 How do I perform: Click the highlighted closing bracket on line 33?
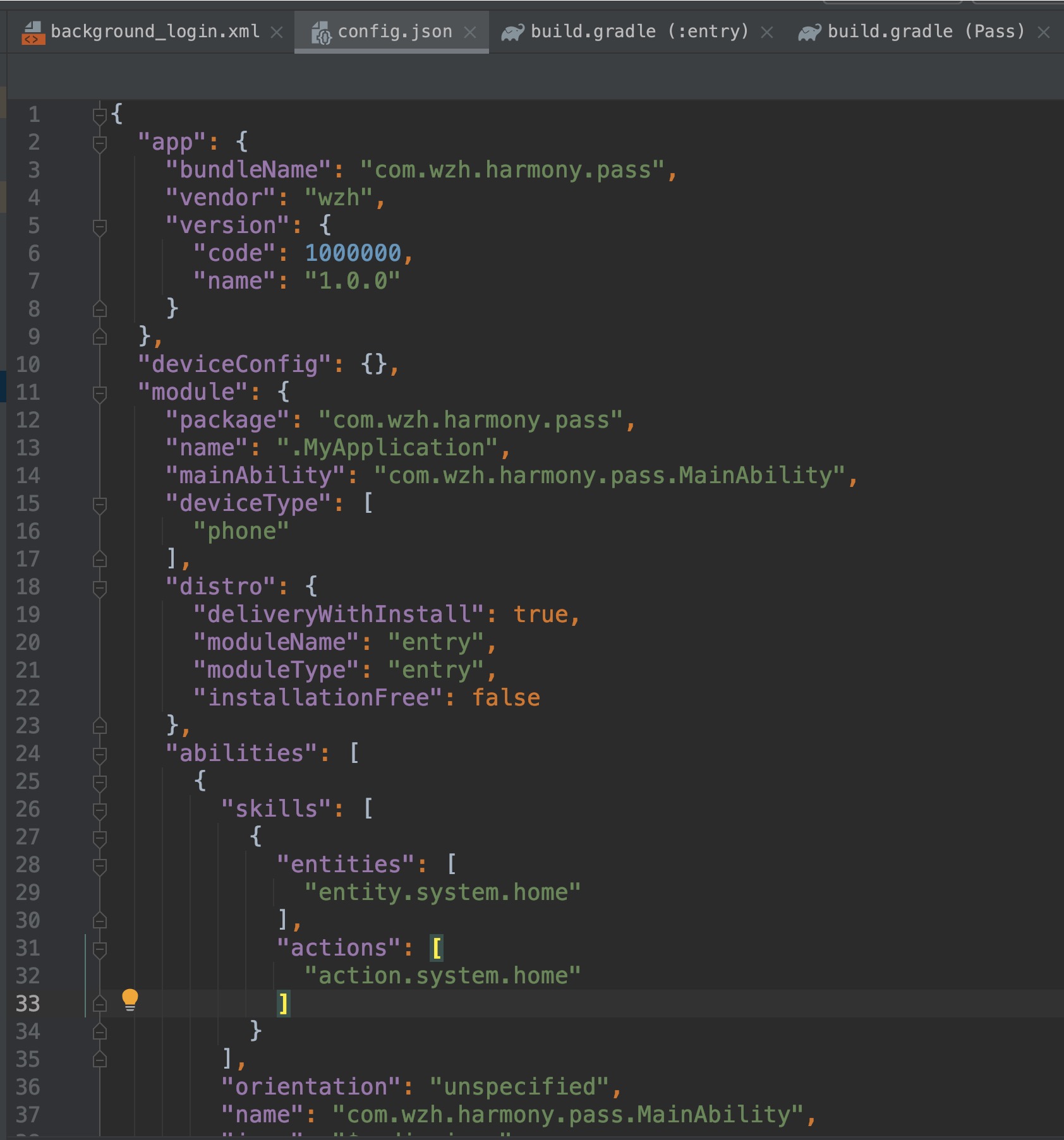click(284, 1004)
